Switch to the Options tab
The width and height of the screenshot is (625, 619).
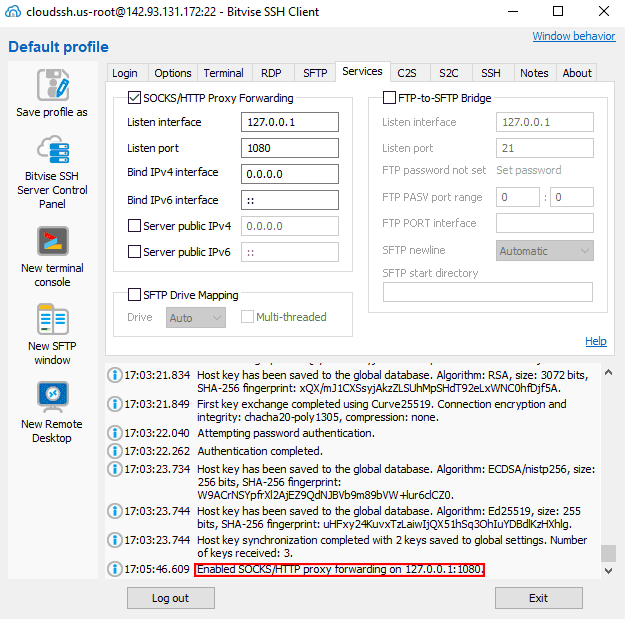pos(173,73)
